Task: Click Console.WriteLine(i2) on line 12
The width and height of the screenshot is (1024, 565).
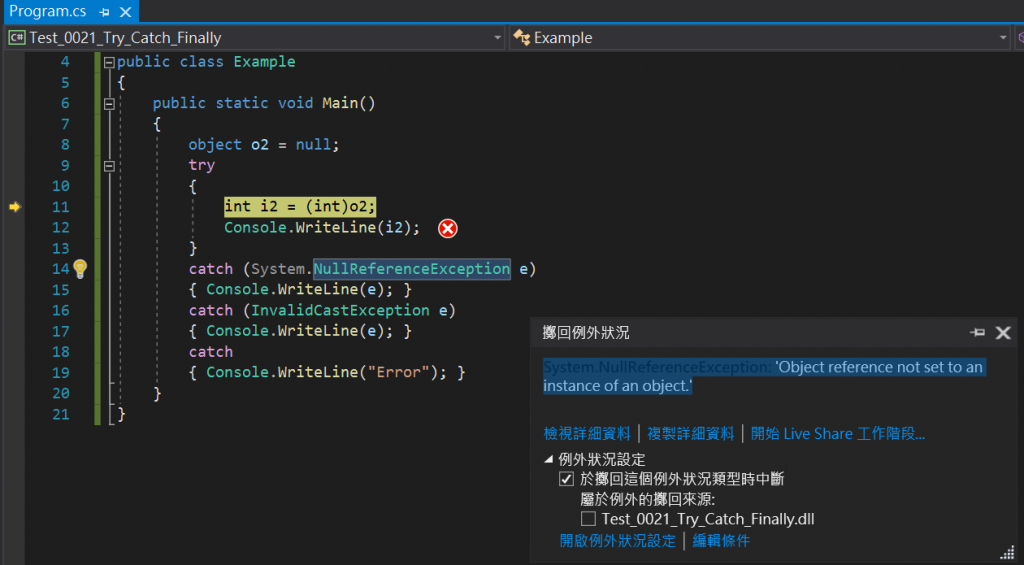Action: coord(322,228)
